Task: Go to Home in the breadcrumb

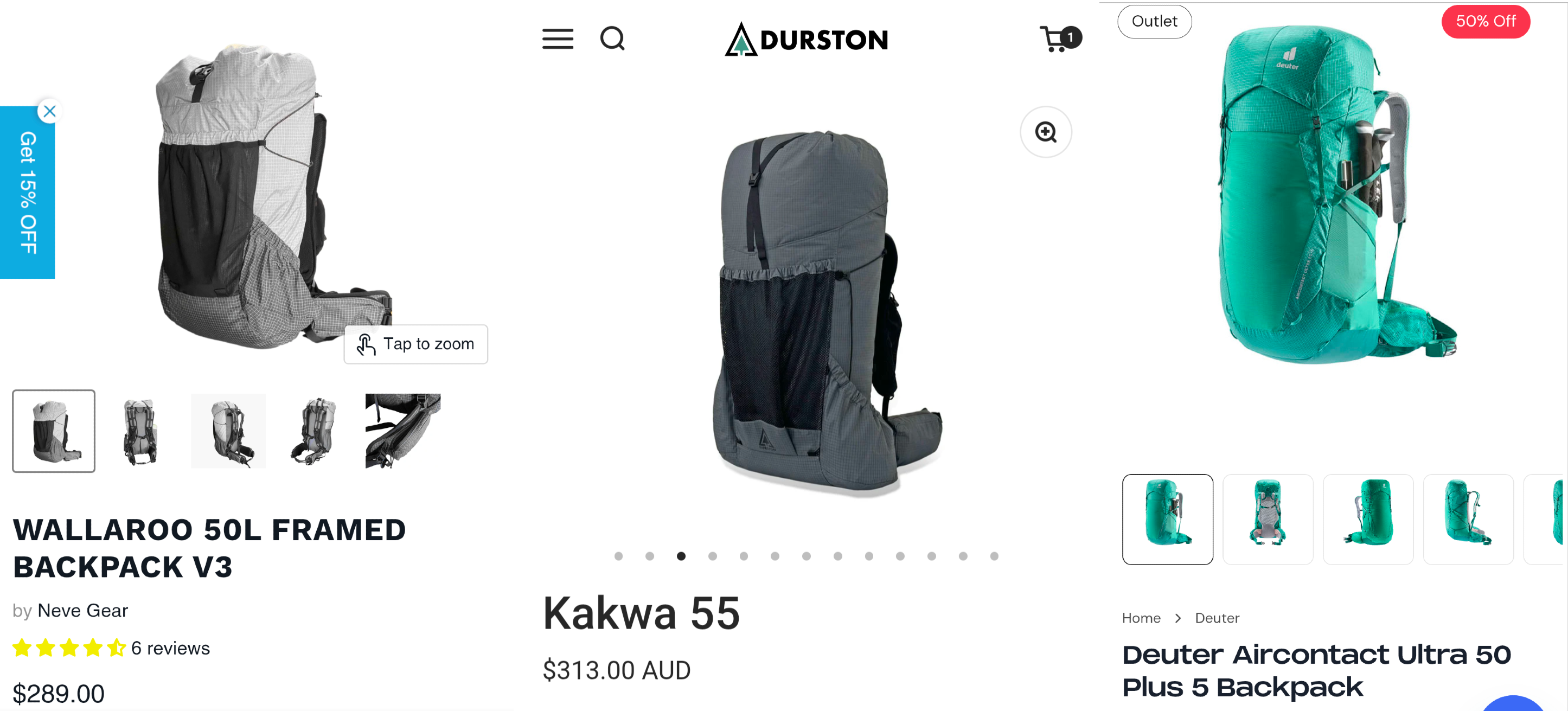Action: point(1141,618)
